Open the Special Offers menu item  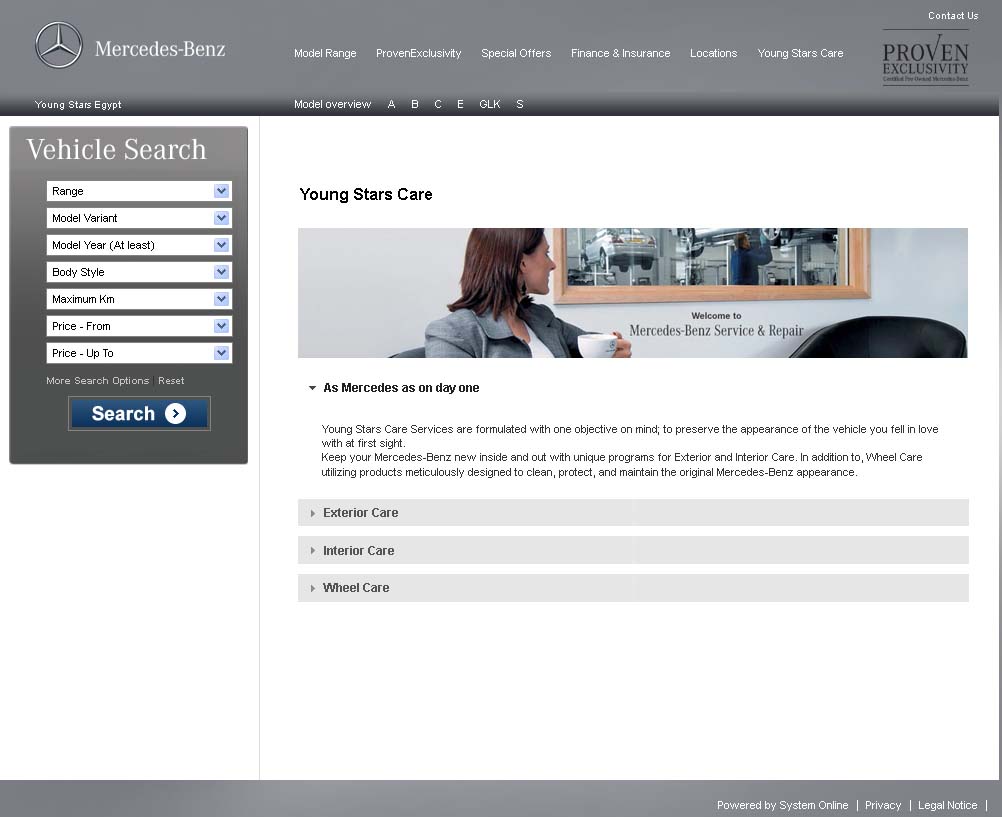pyautogui.click(x=516, y=54)
